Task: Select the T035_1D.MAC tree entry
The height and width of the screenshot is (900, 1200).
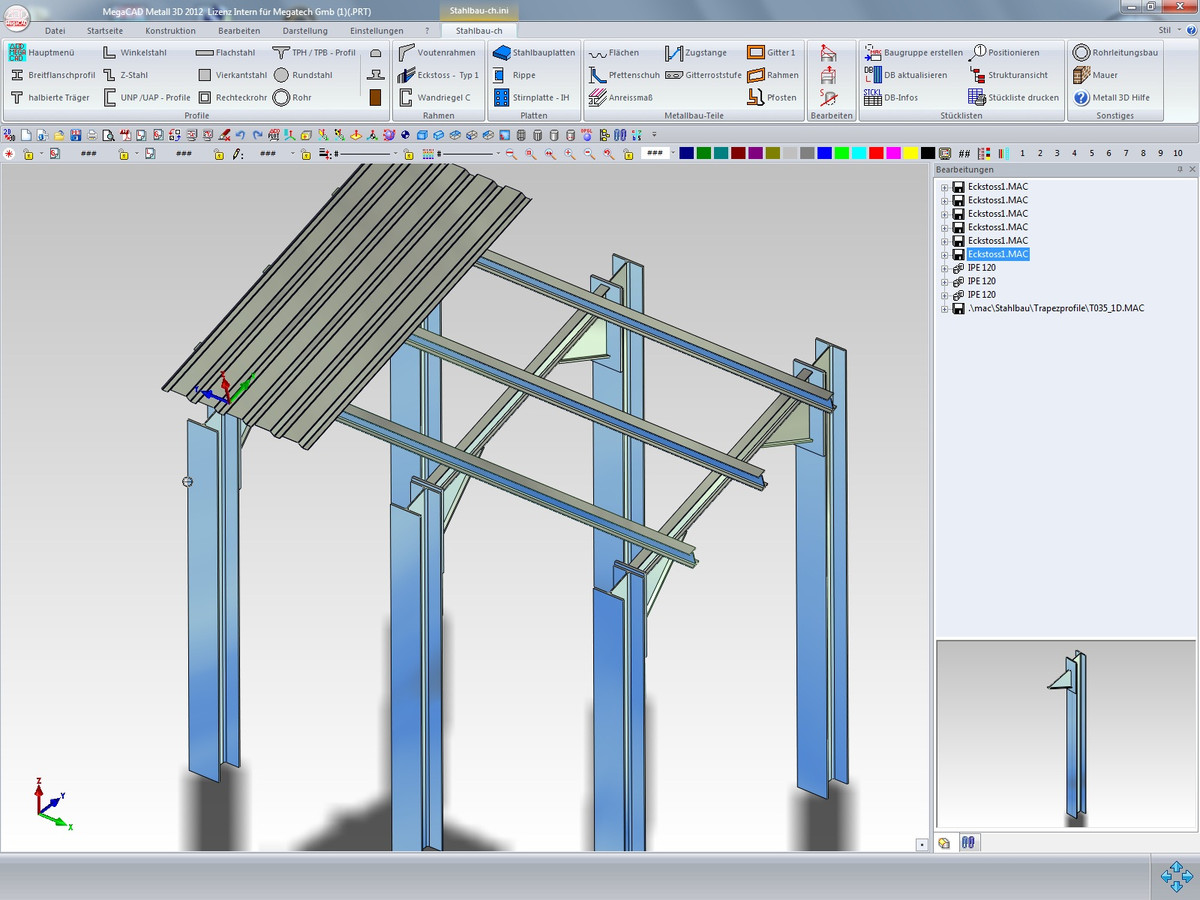Action: click(x=1056, y=308)
